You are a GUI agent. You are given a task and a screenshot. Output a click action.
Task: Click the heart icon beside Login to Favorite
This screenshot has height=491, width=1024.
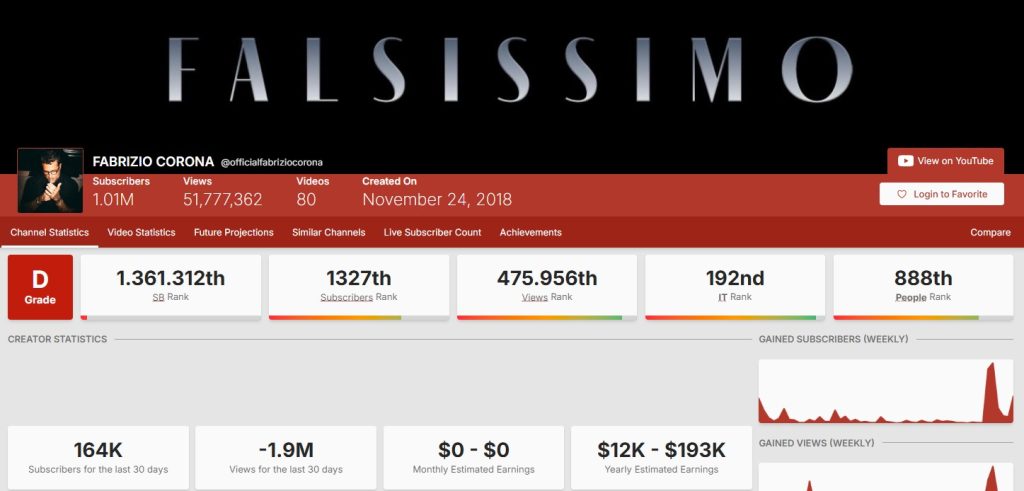(x=901, y=194)
